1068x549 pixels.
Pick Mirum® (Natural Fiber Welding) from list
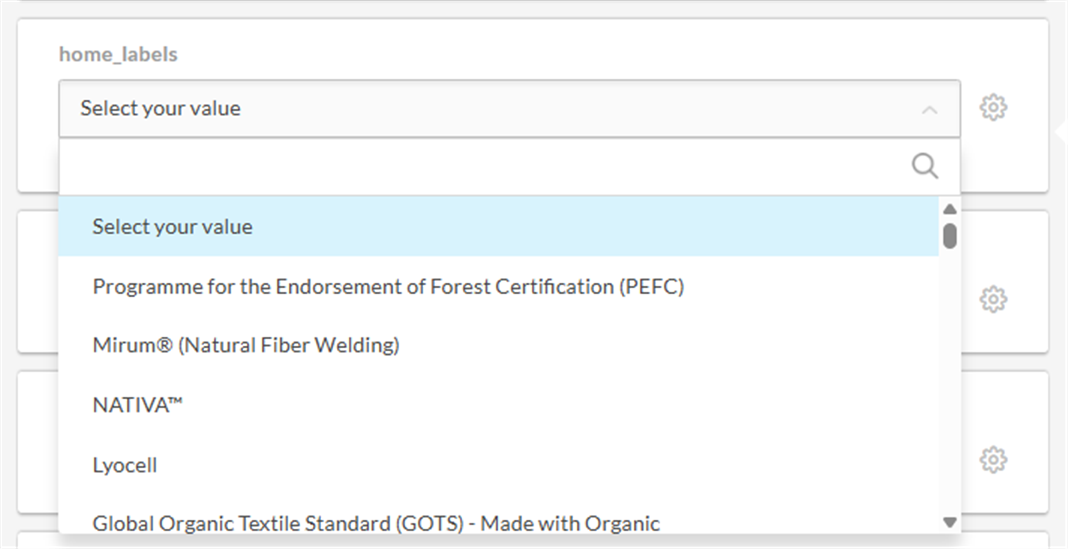(x=246, y=346)
